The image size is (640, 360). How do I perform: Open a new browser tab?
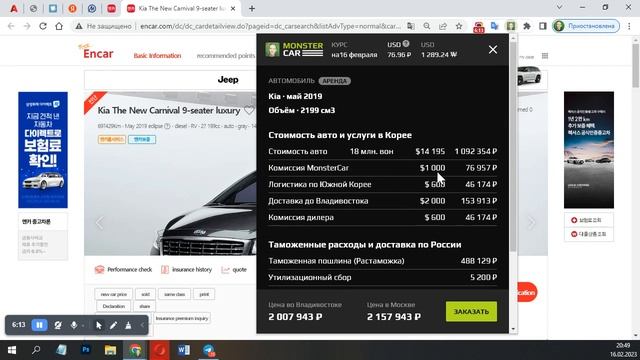click(252, 8)
